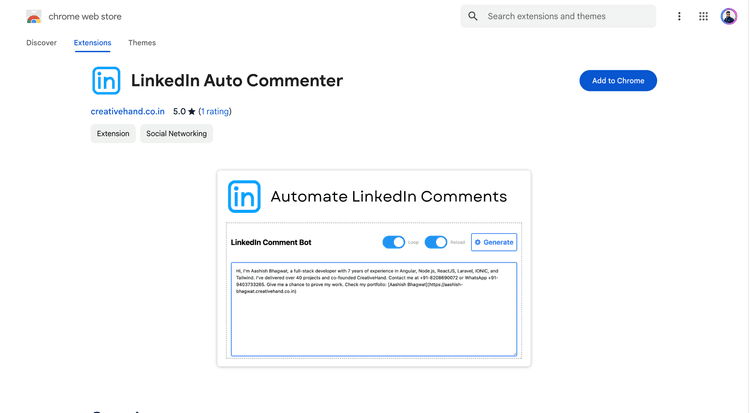Focus the Search extensions and themes field
The image size is (750, 413).
565,17
